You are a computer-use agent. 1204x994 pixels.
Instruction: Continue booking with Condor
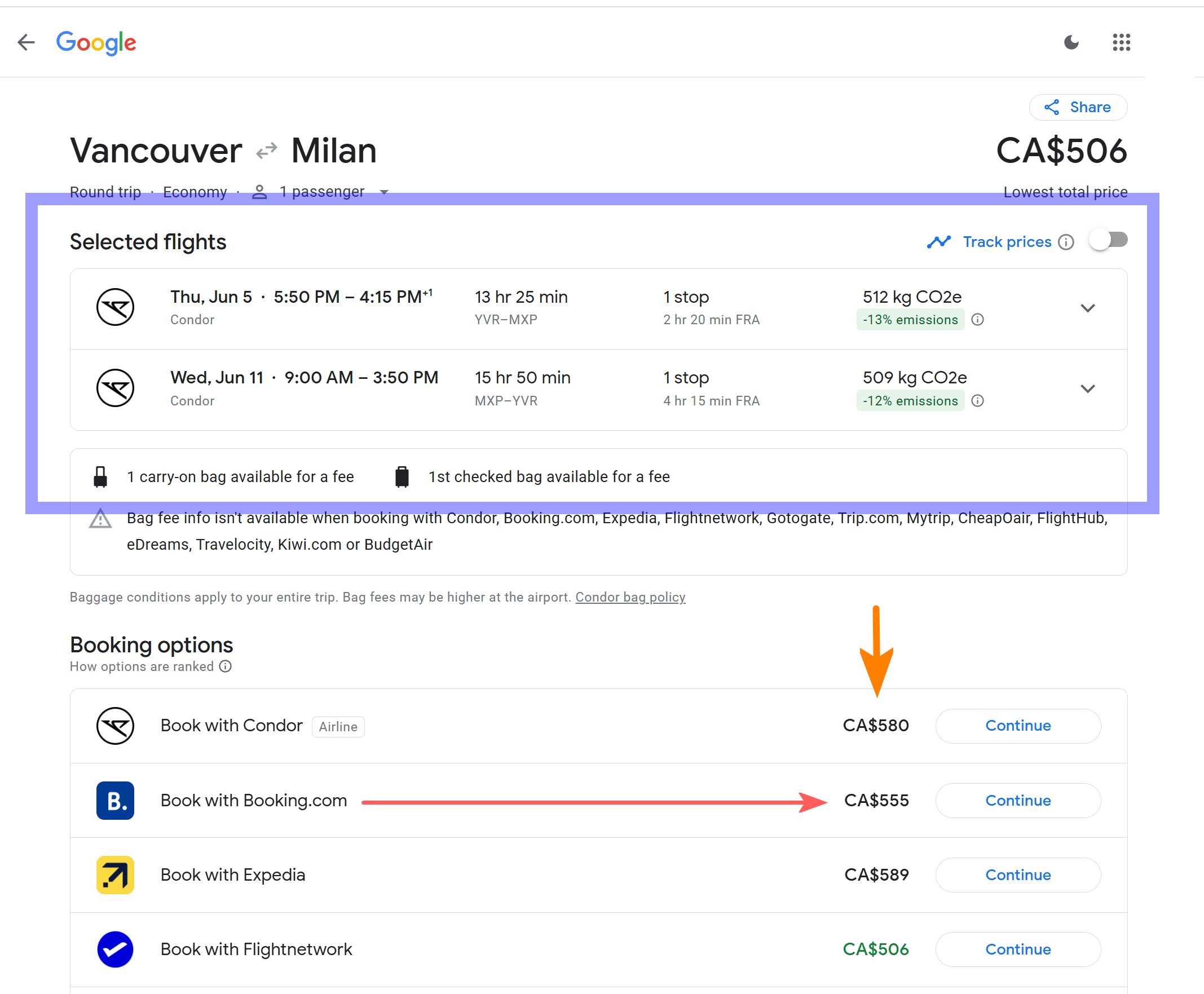(x=1018, y=726)
